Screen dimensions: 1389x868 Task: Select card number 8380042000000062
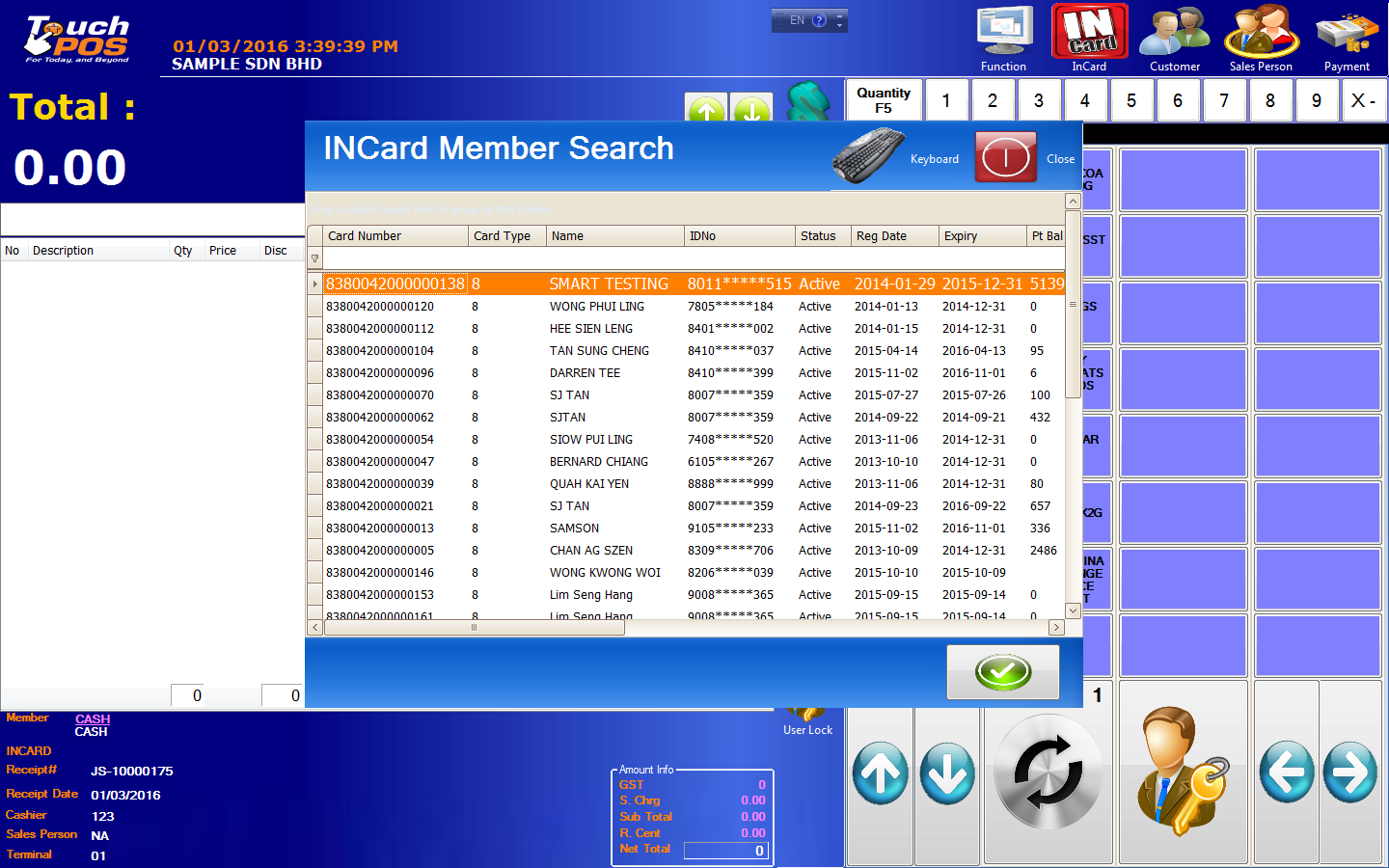pos(380,418)
